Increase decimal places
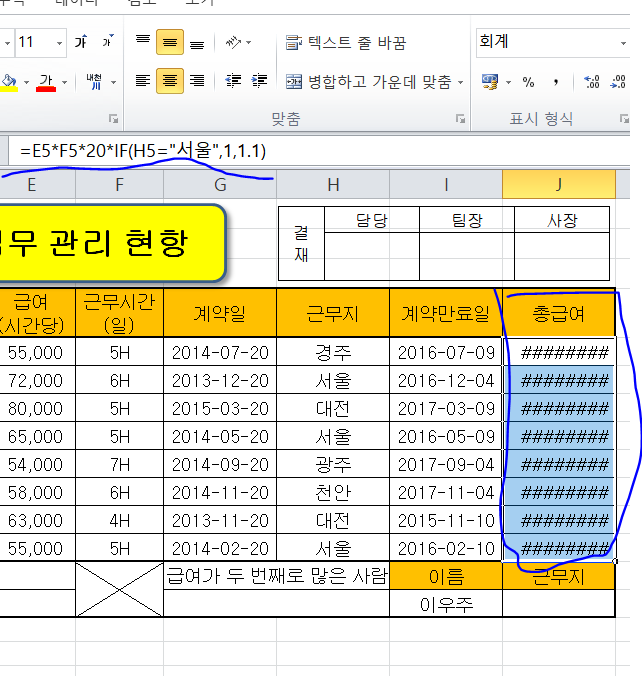Screen dimensions: 642x676 click(591, 82)
